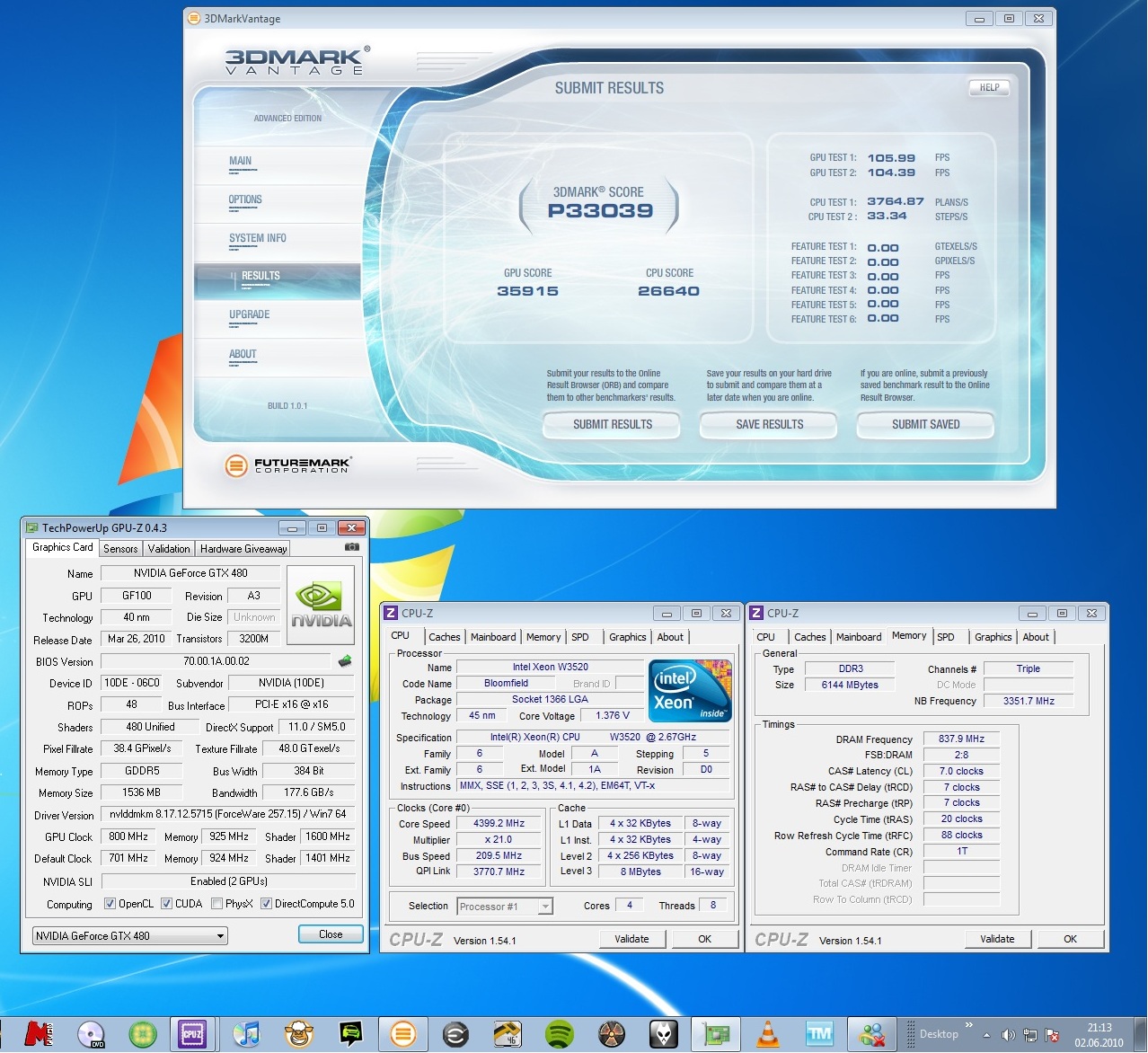Enable the PhysX checkbox in GPU-Z
Viewport: 1148px width, 1053px height.
coord(216,904)
